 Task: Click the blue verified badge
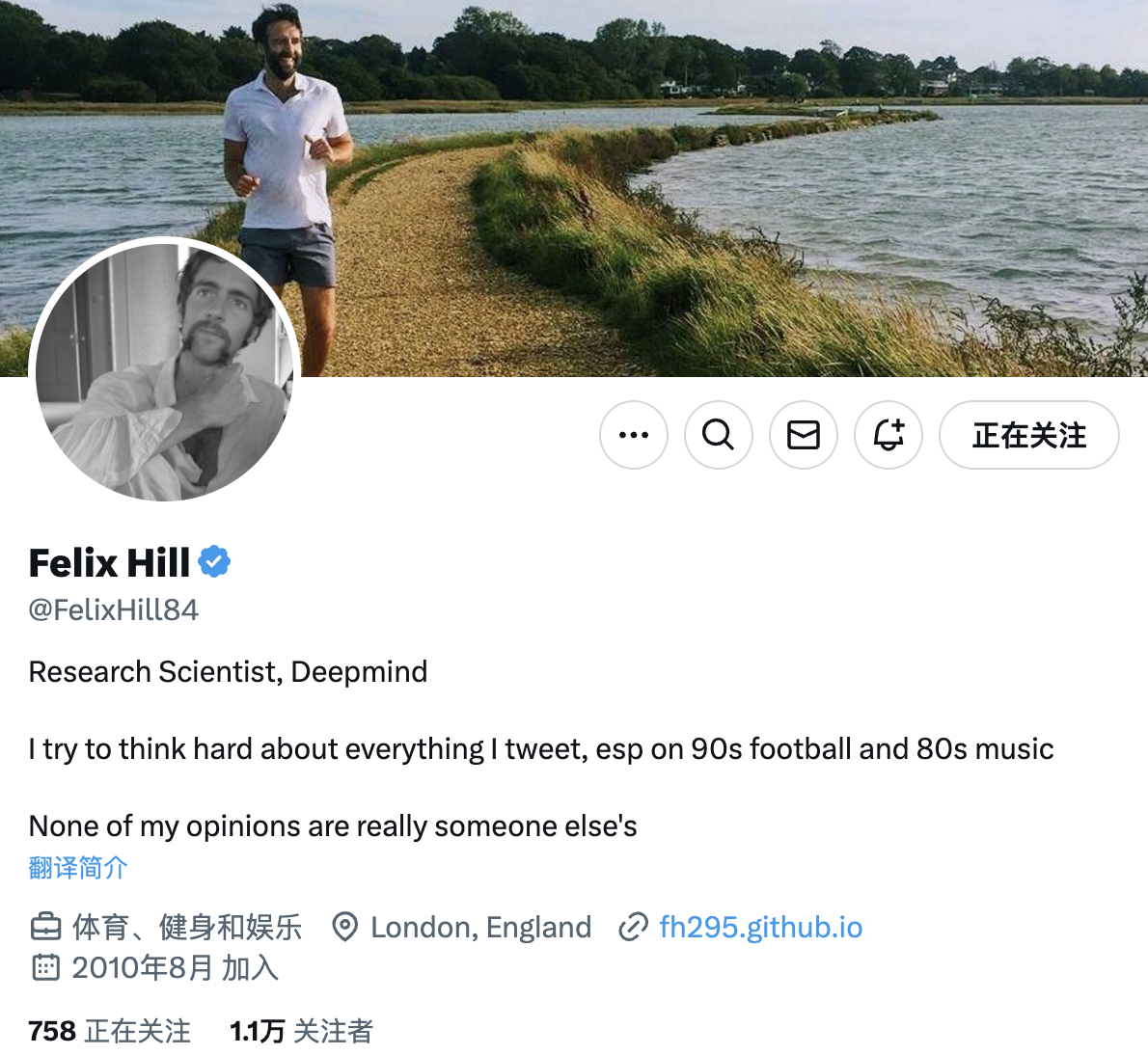click(214, 561)
